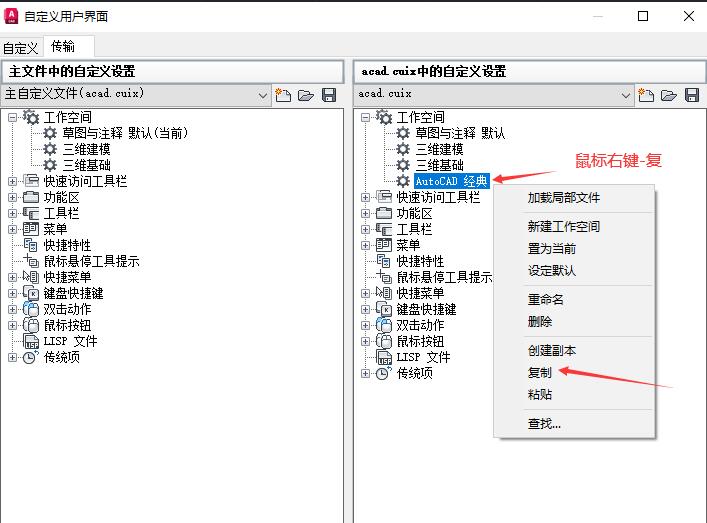Image resolution: width=707 pixels, height=523 pixels.
Task: Switch to 传输 tab
Action: tap(69, 46)
